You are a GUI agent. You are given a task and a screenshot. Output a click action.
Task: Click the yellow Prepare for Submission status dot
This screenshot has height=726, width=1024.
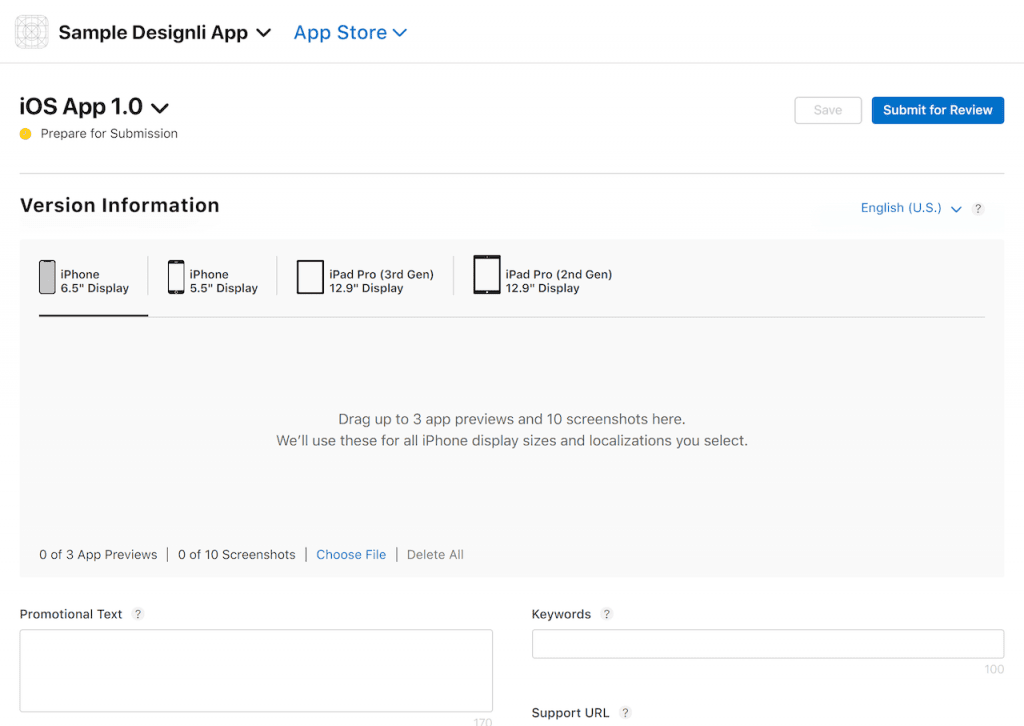[x=25, y=134]
